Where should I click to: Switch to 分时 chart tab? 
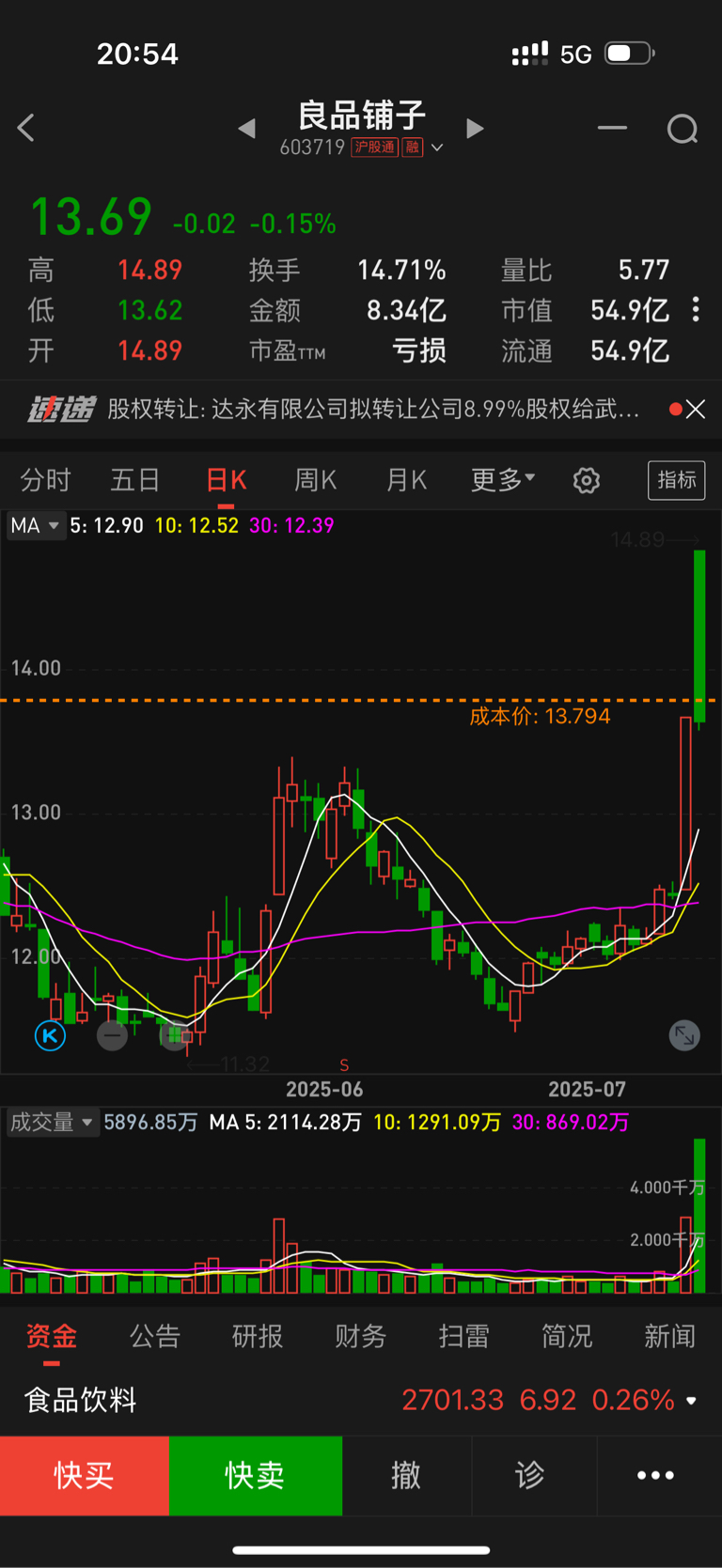45,480
